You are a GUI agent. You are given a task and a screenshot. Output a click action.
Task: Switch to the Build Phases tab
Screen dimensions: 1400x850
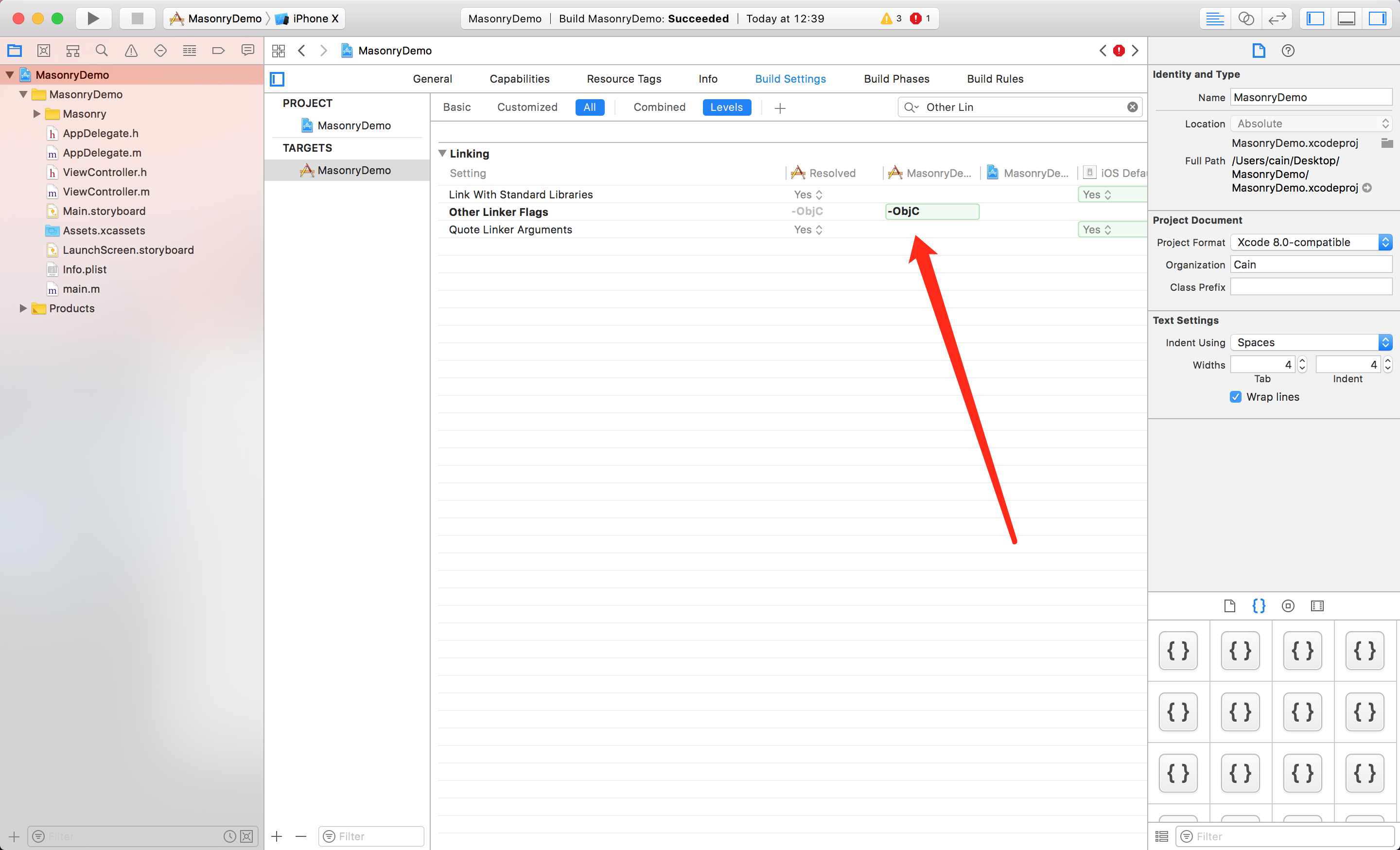pyautogui.click(x=896, y=79)
